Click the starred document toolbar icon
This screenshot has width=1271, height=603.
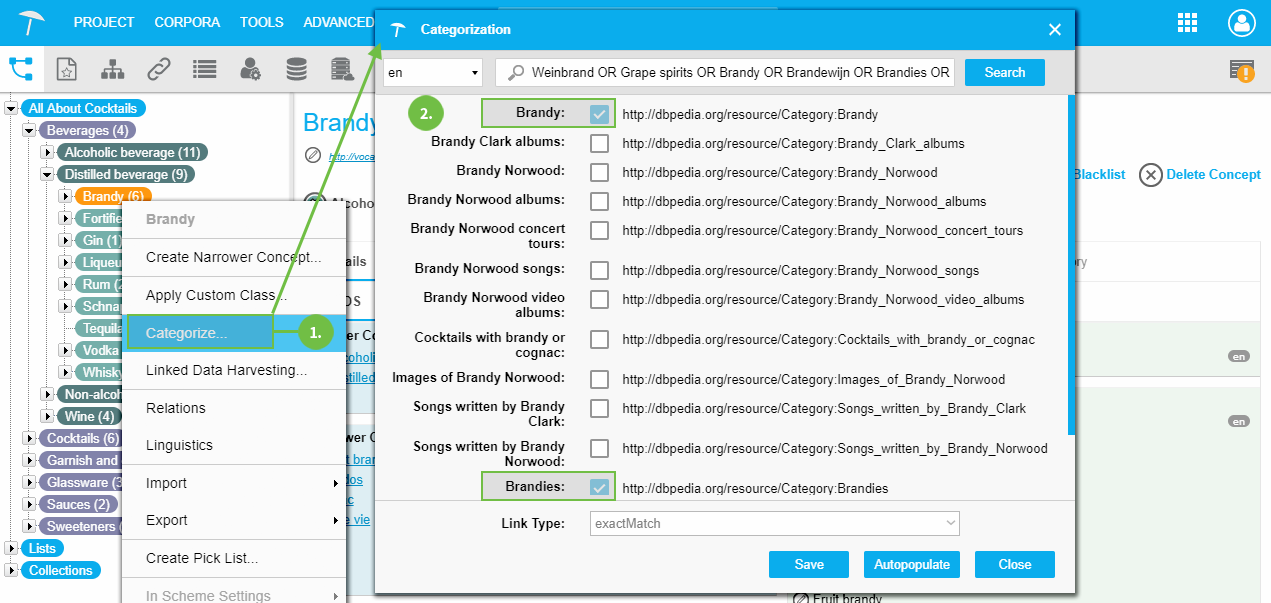click(66, 69)
